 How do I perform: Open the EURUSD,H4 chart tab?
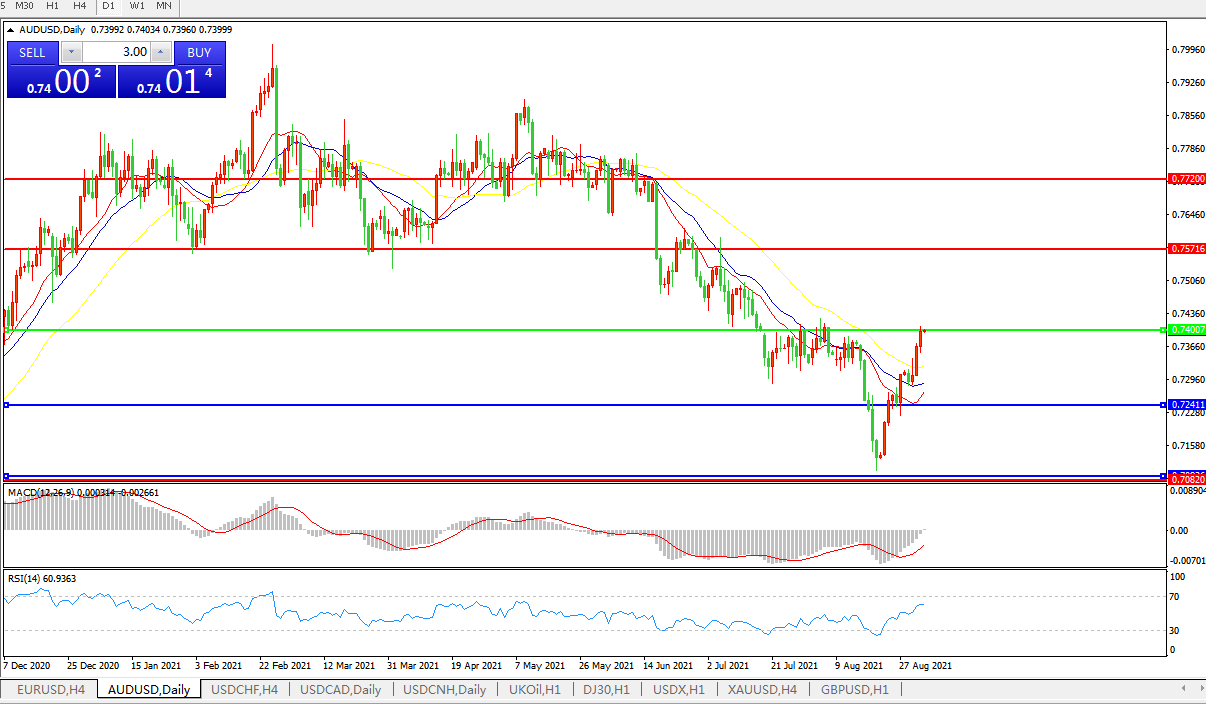50,689
